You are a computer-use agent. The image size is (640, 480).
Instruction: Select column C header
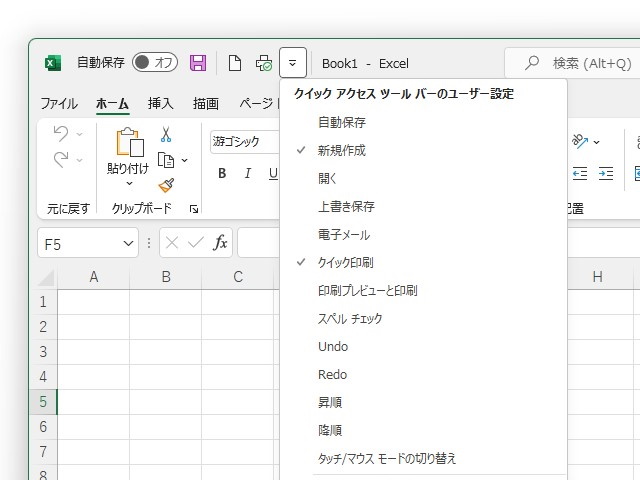tap(238, 277)
